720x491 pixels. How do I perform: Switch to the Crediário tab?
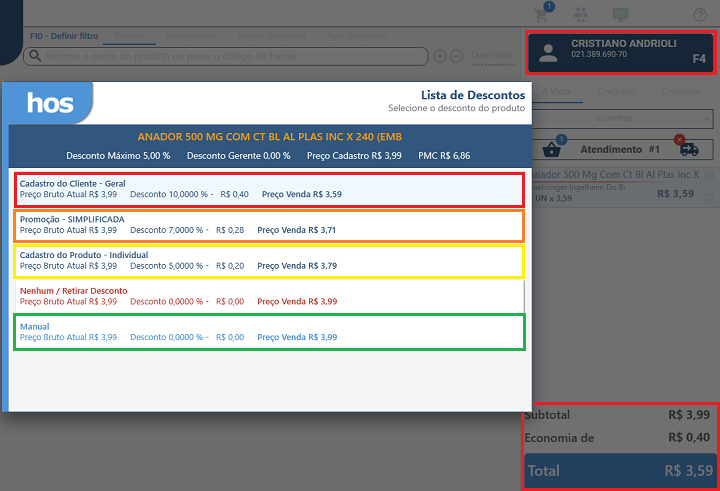click(x=618, y=91)
